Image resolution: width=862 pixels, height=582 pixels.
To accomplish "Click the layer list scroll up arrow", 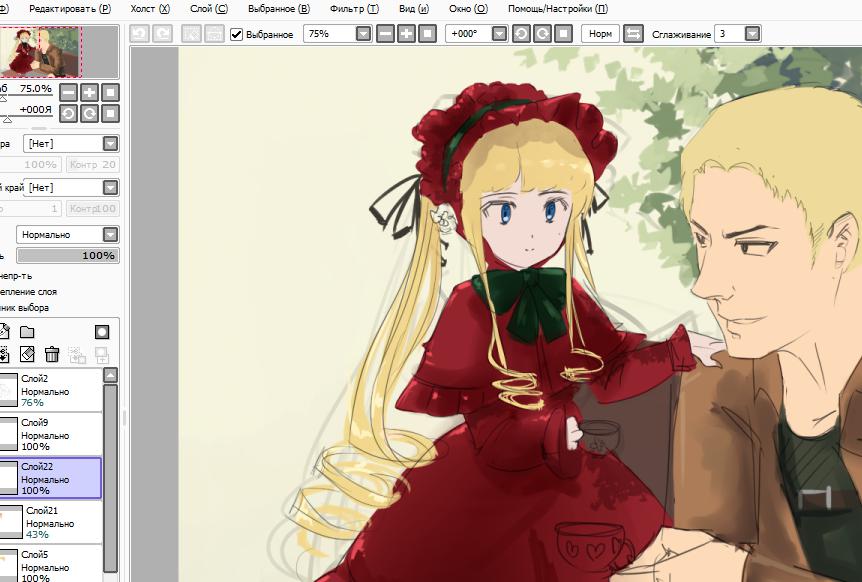I will click(x=110, y=376).
